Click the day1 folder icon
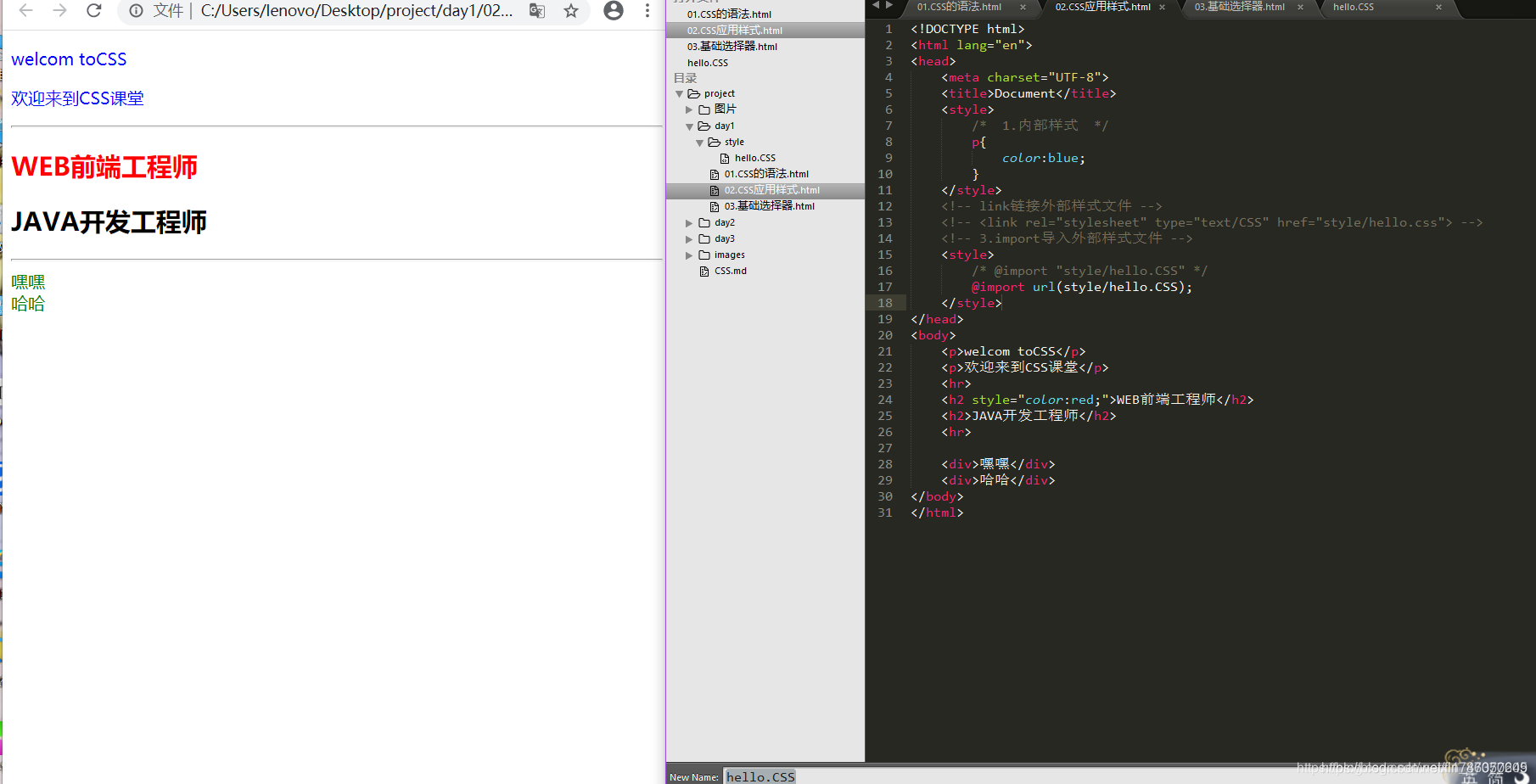Image resolution: width=1536 pixels, height=784 pixels. click(704, 126)
